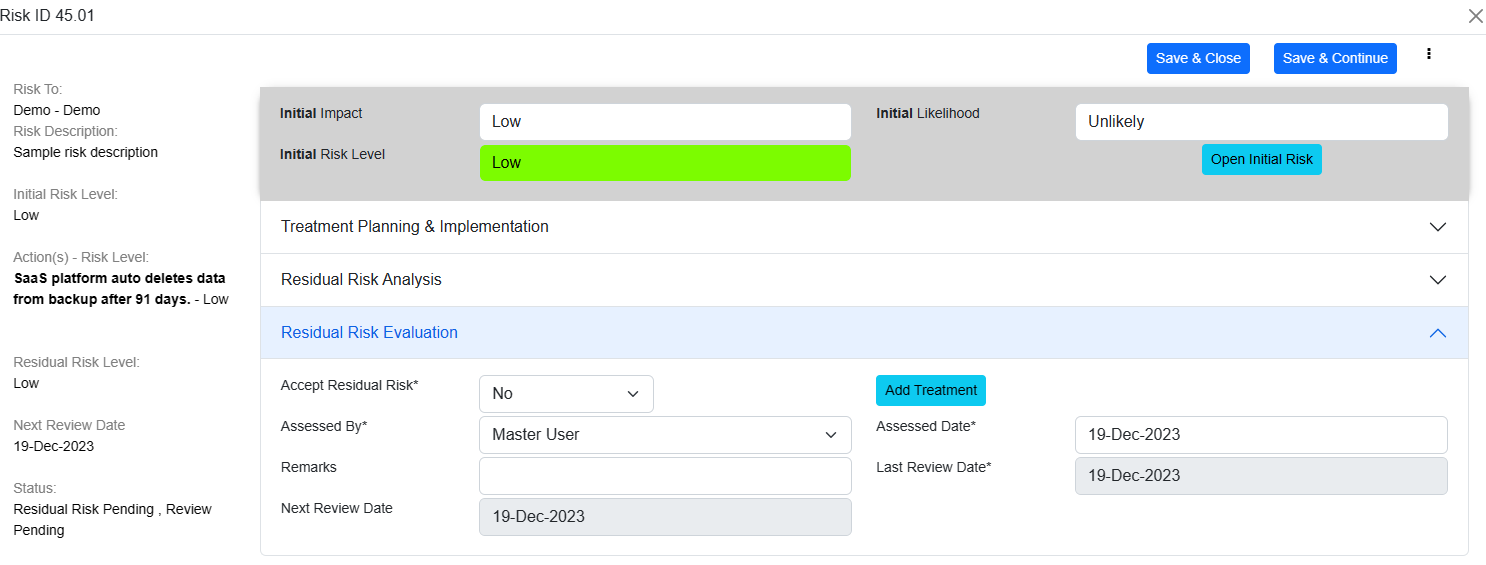
Task: Open the Accept Residual Risk dropdown
Action: 566,394
